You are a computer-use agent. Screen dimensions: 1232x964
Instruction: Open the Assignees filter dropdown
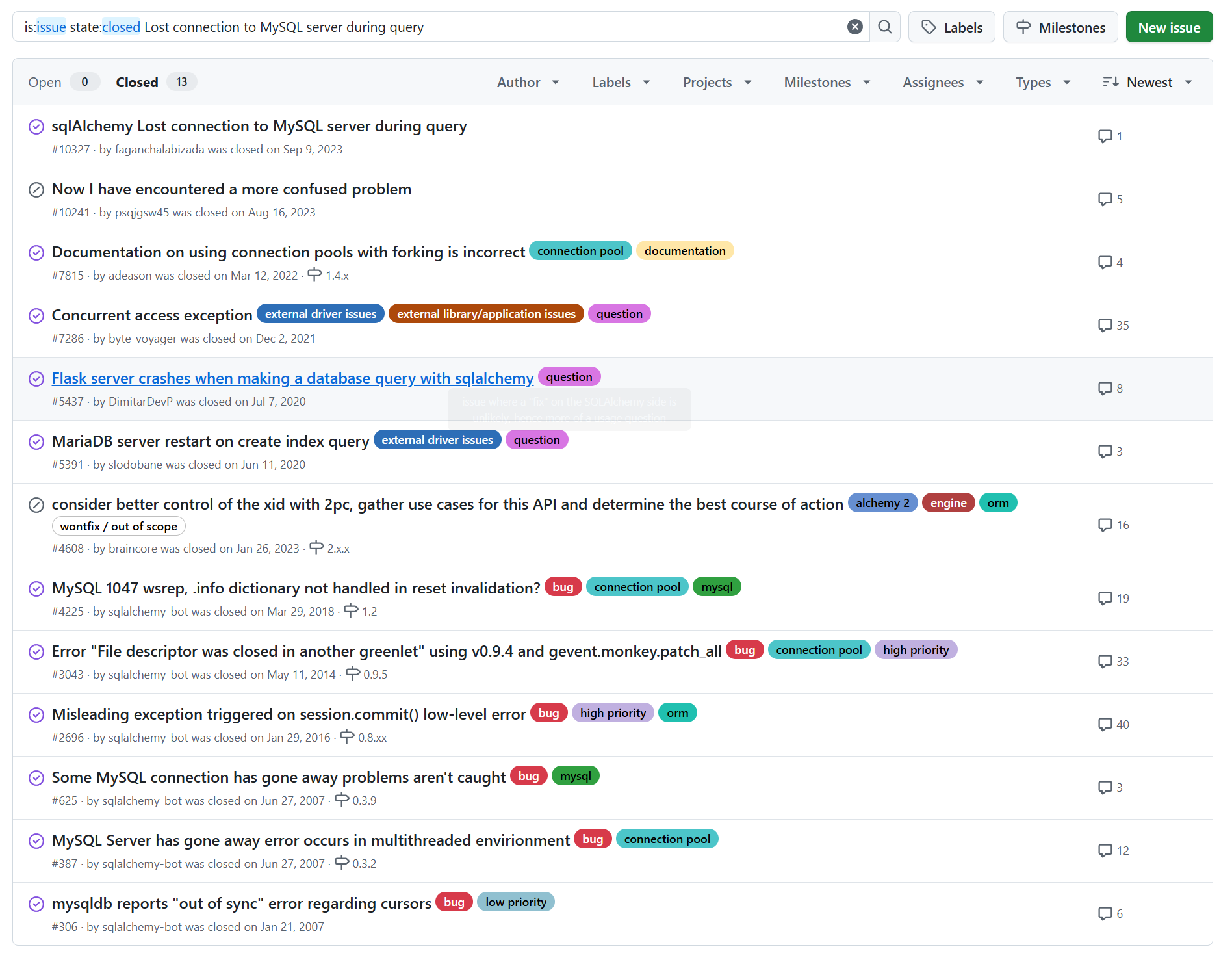[942, 82]
